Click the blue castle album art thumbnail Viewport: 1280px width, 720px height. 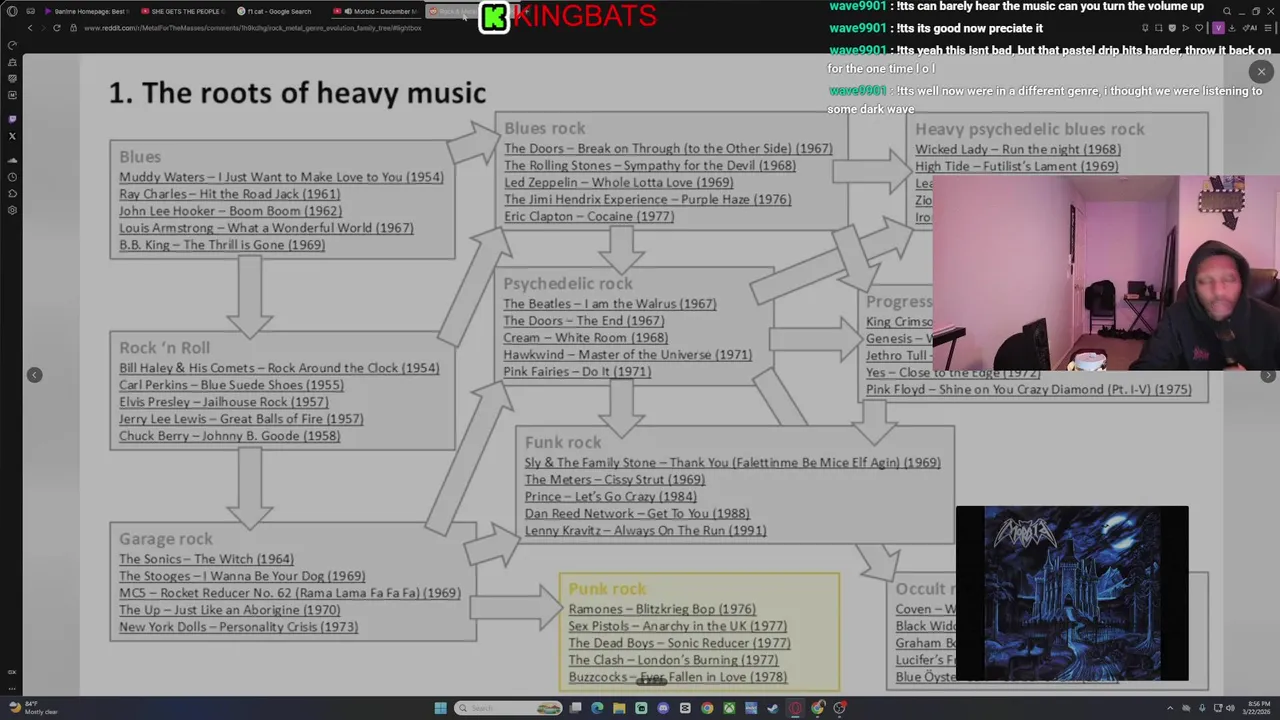pos(1072,593)
